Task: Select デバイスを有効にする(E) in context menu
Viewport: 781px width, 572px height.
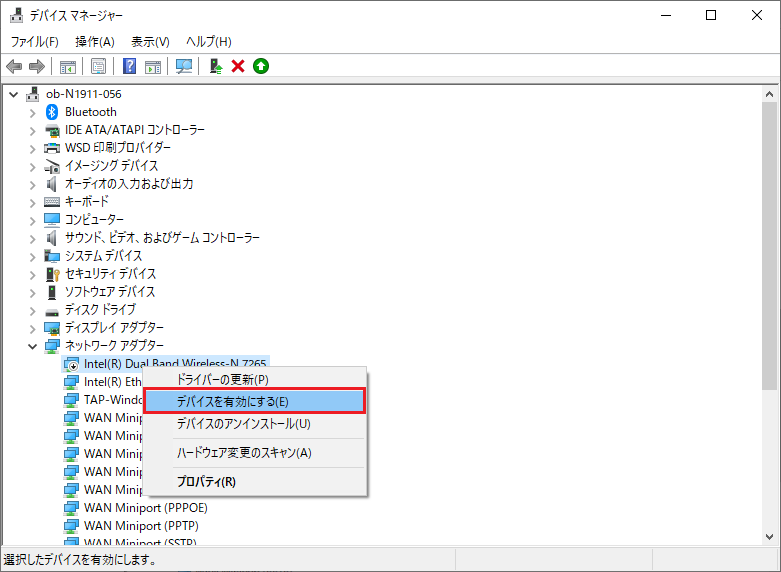Action: pyautogui.click(x=254, y=401)
